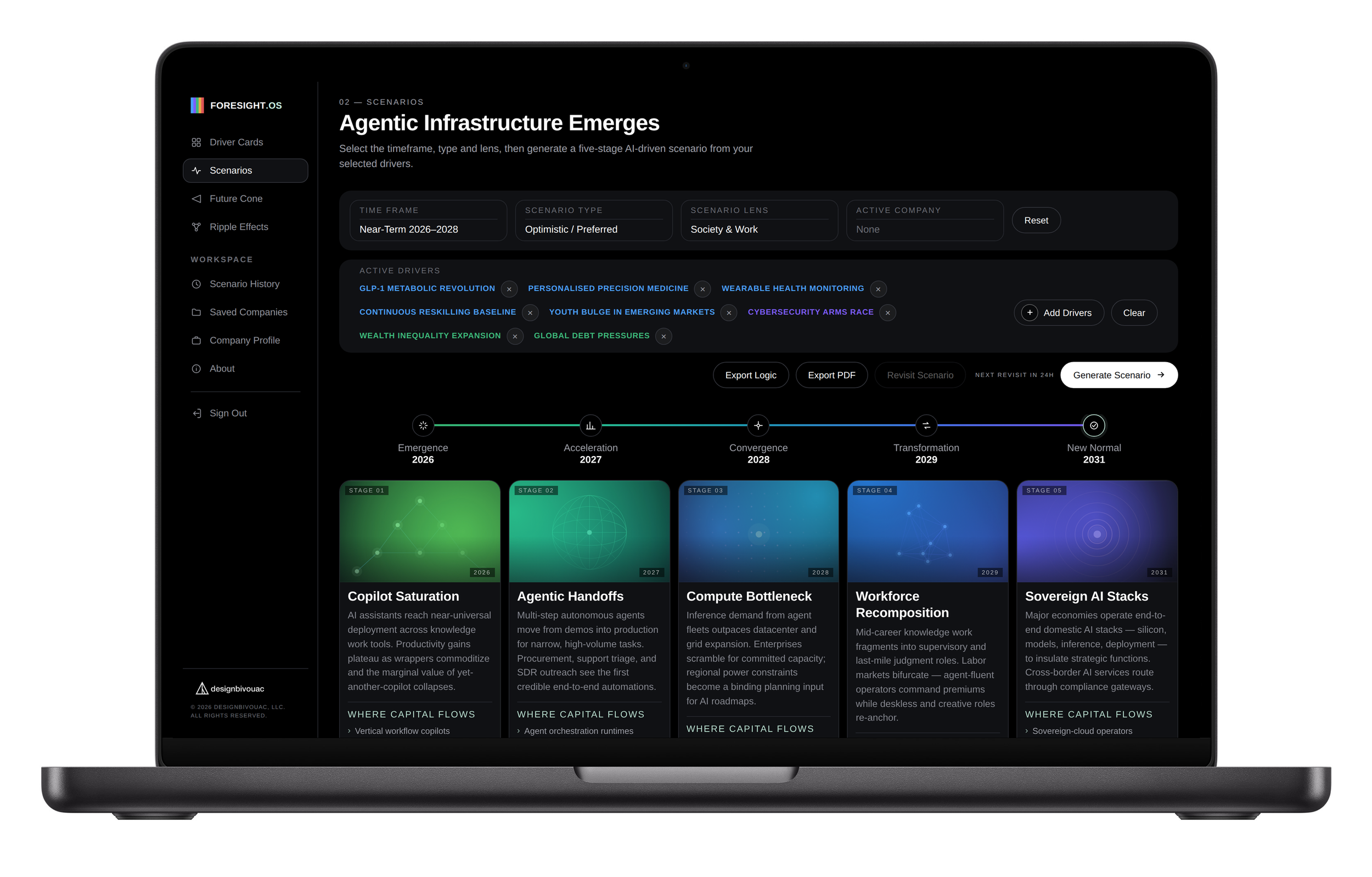This screenshot has width=1372, height=877.
Task: Open the Active Company dropdown
Action: point(925,221)
